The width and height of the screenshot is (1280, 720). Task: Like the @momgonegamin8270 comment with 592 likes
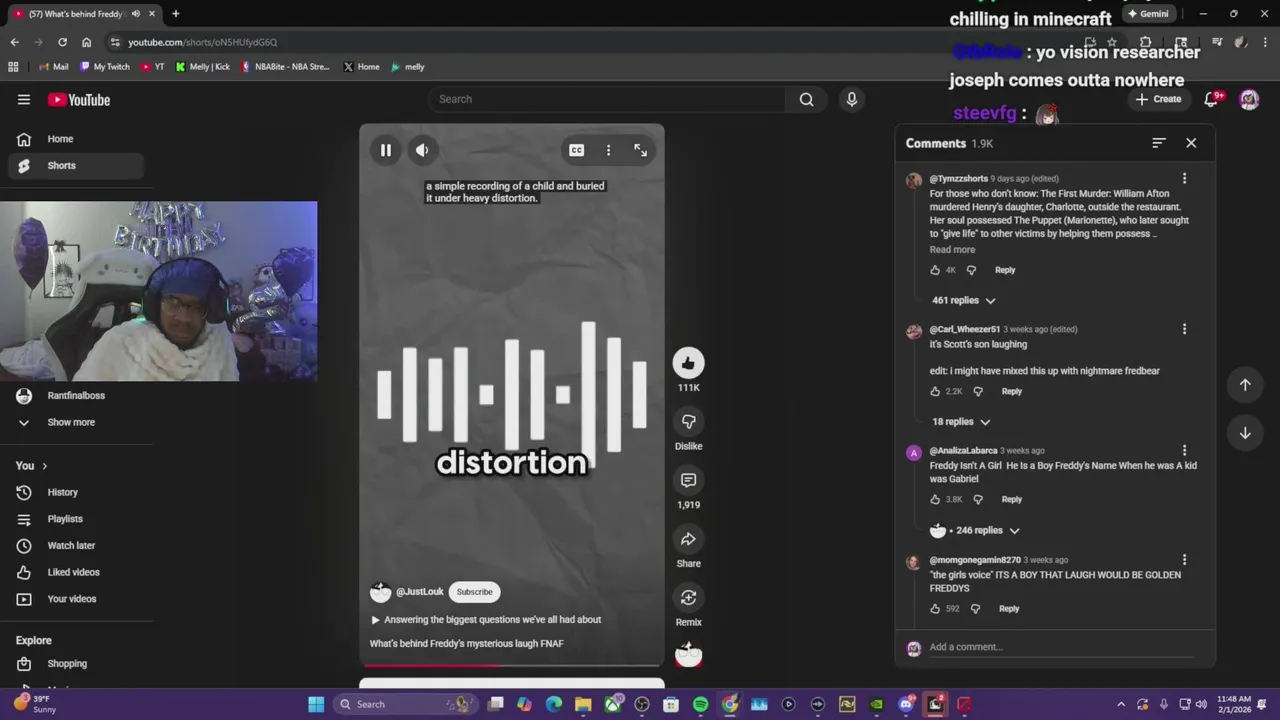pyautogui.click(x=935, y=609)
